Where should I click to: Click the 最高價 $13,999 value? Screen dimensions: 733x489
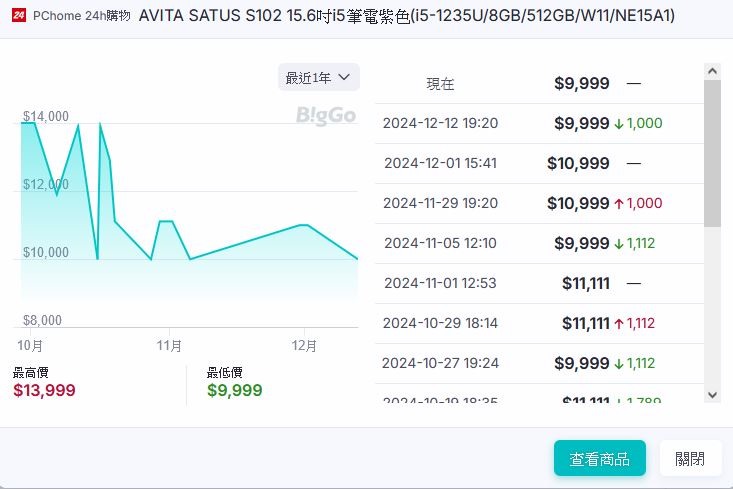[44, 390]
